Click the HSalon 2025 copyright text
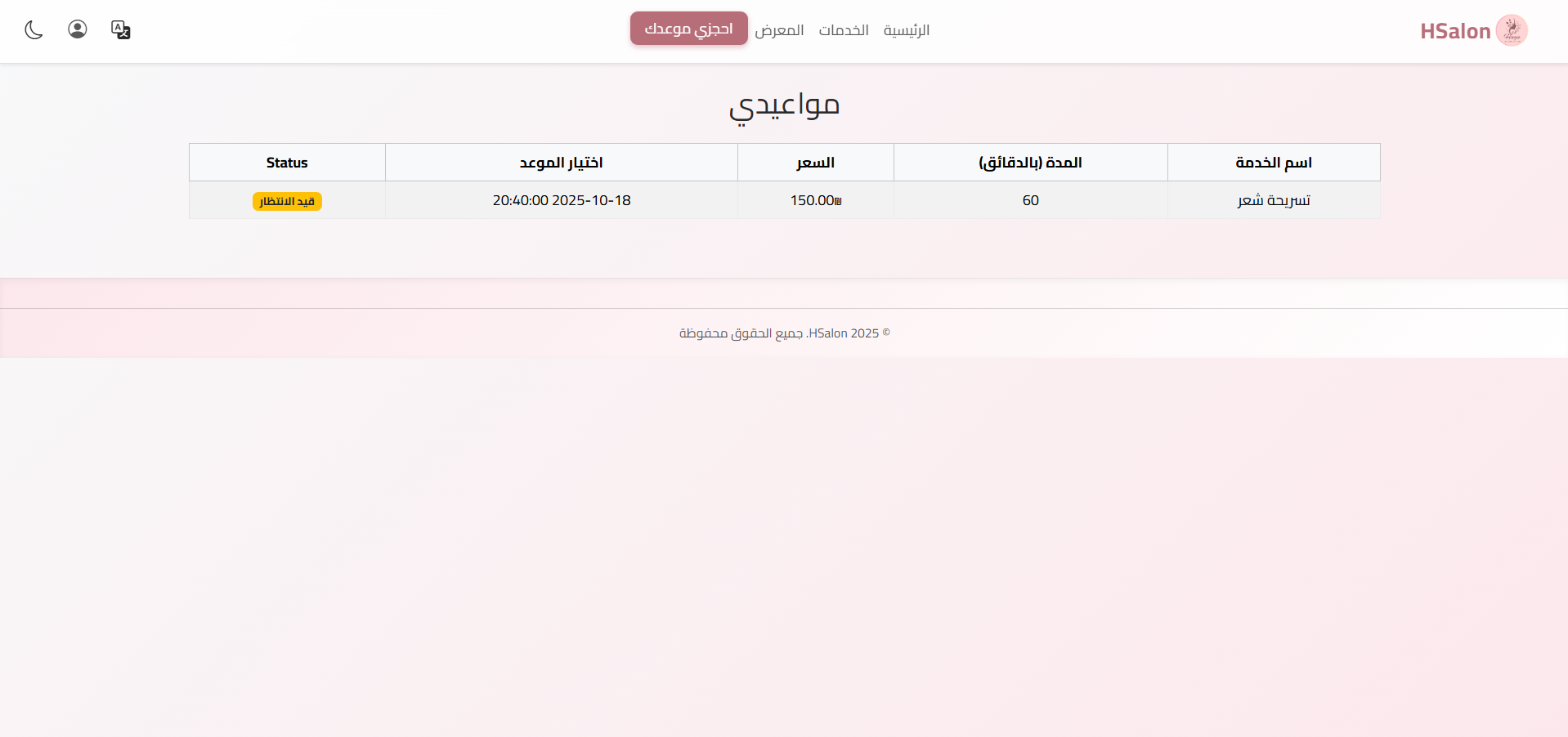Viewport: 1568px width, 737px height. point(784,333)
